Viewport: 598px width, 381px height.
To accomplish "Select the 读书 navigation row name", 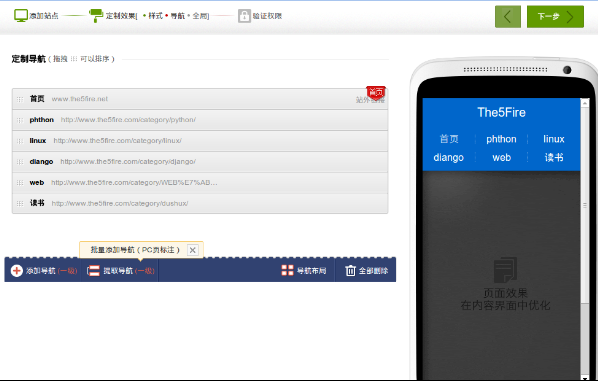I will click(37, 203).
